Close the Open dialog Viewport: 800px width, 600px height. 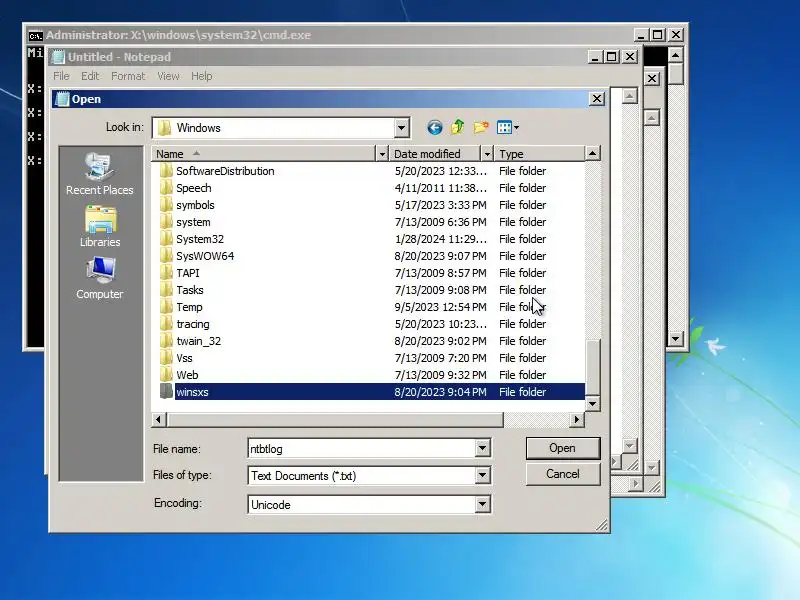click(x=597, y=98)
